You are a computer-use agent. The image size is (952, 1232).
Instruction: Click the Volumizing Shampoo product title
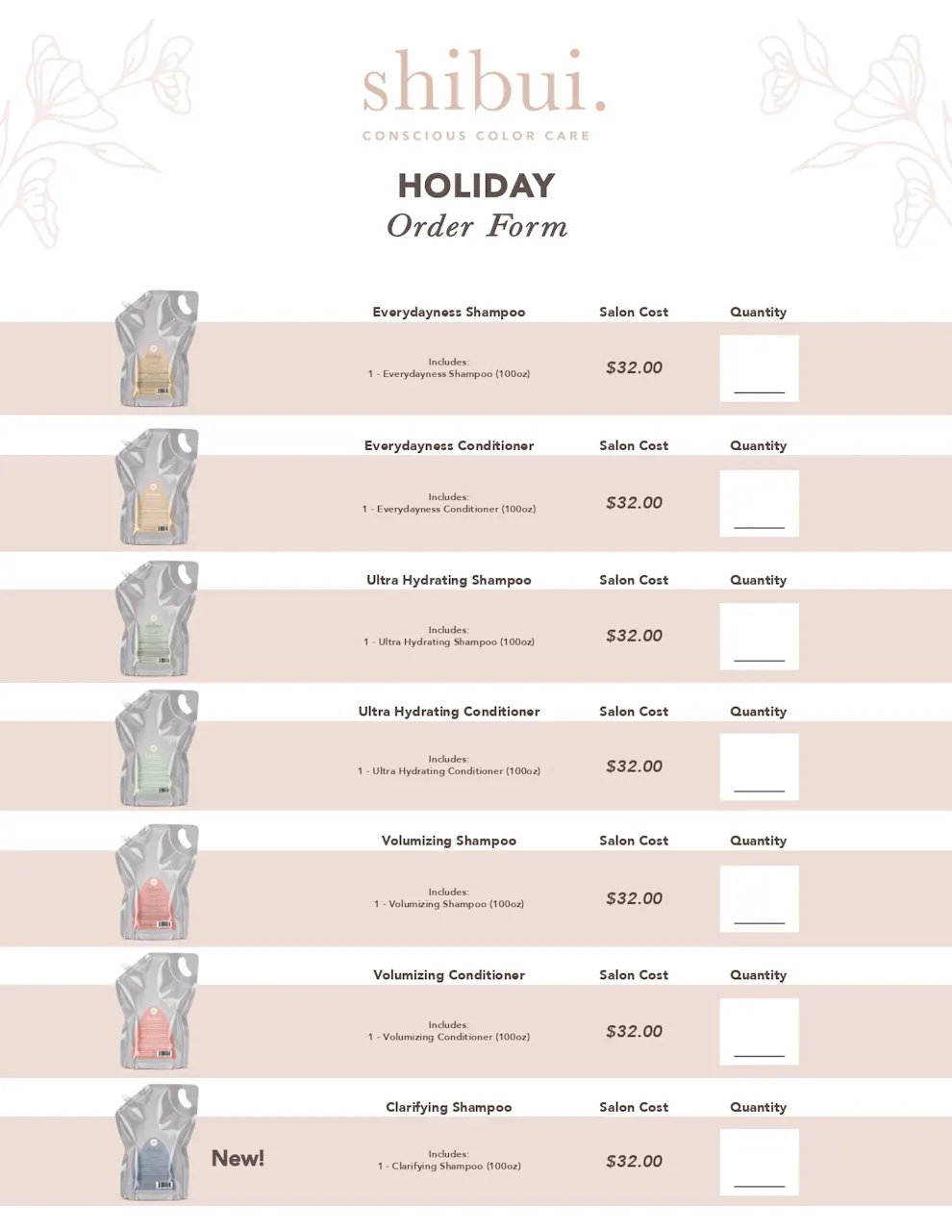449,841
